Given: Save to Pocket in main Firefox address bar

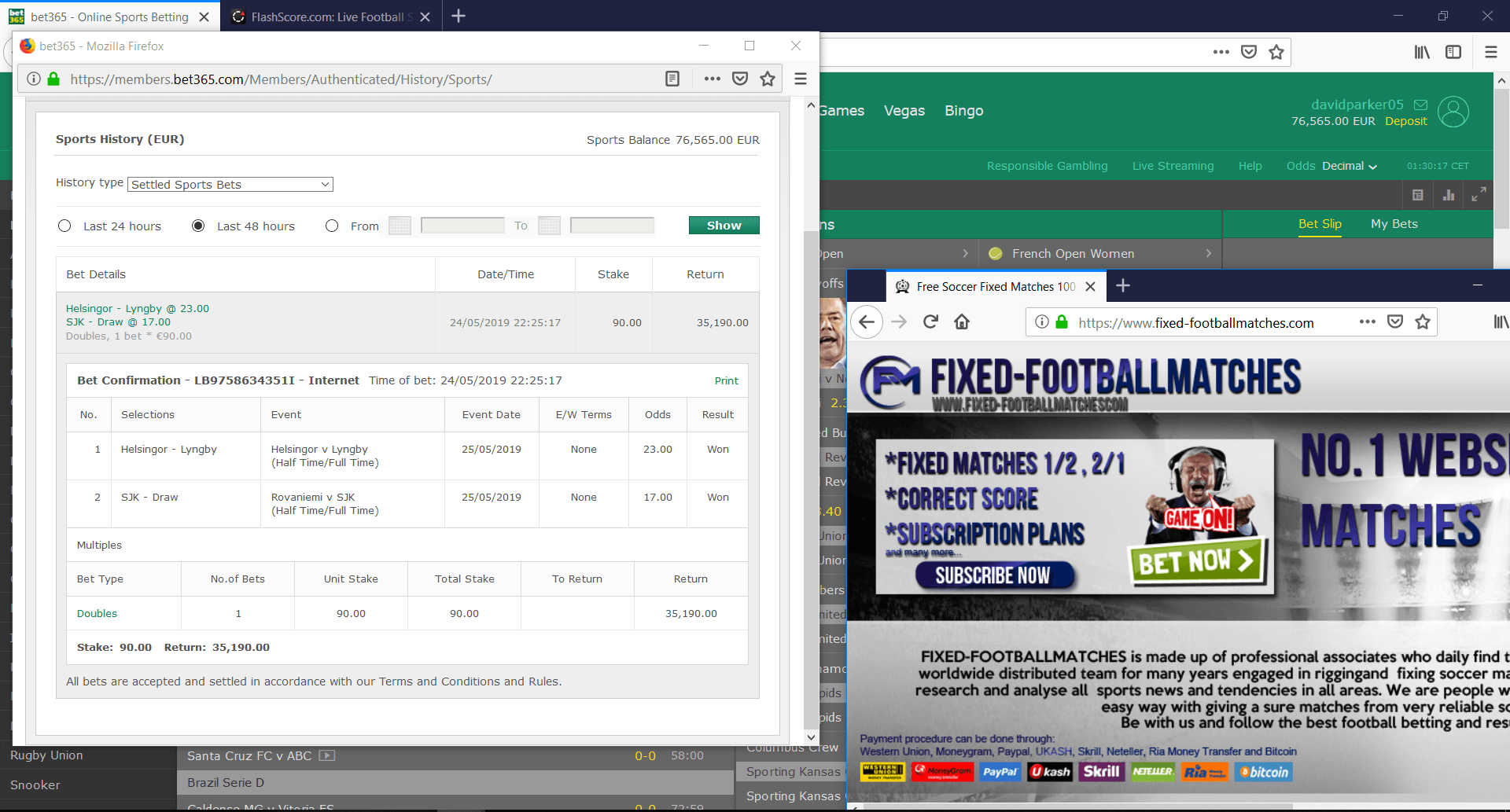Looking at the screenshot, I should [x=1249, y=52].
